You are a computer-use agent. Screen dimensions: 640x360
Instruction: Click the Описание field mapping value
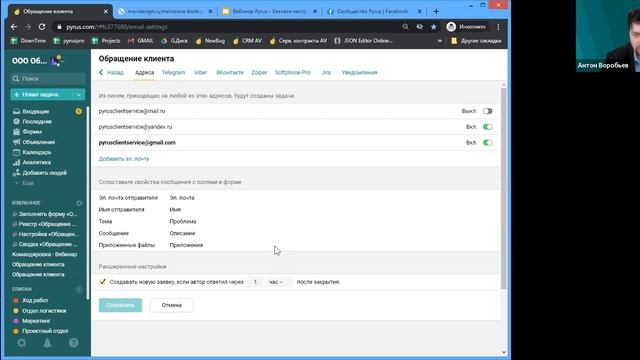(182, 233)
